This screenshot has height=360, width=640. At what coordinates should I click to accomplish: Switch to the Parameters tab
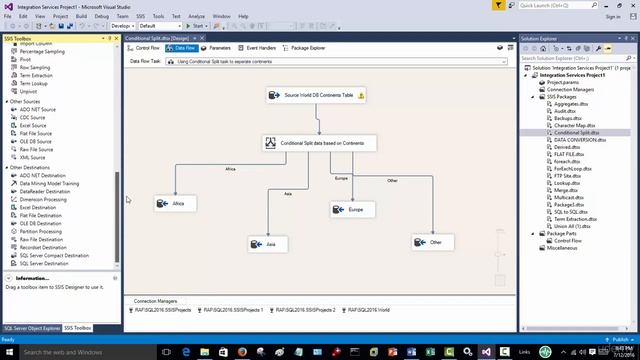pyautogui.click(x=216, y=48)
